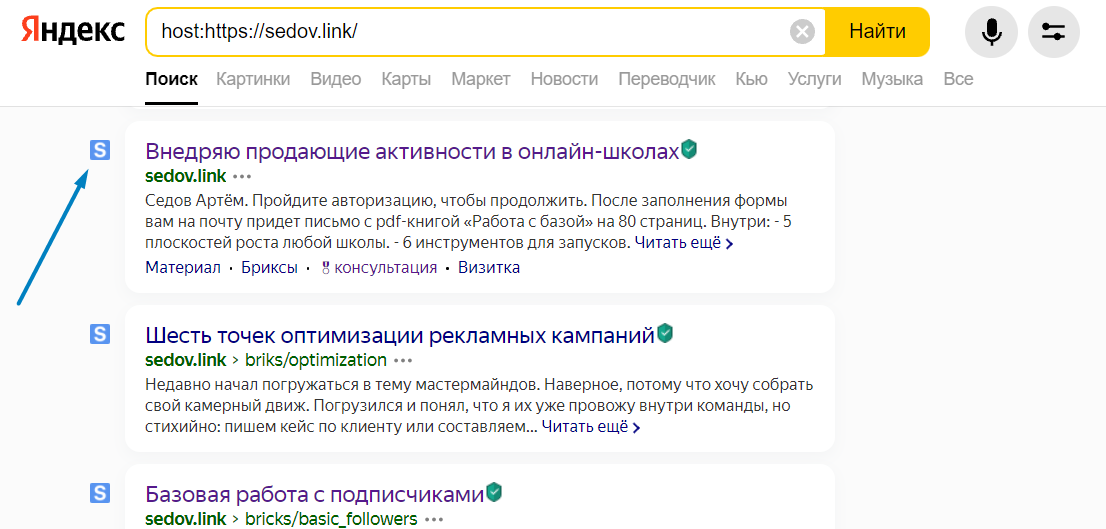Viewport: 1106px width, 529px height.
Task: Open the Кью tab
Action: click(751, 79)
